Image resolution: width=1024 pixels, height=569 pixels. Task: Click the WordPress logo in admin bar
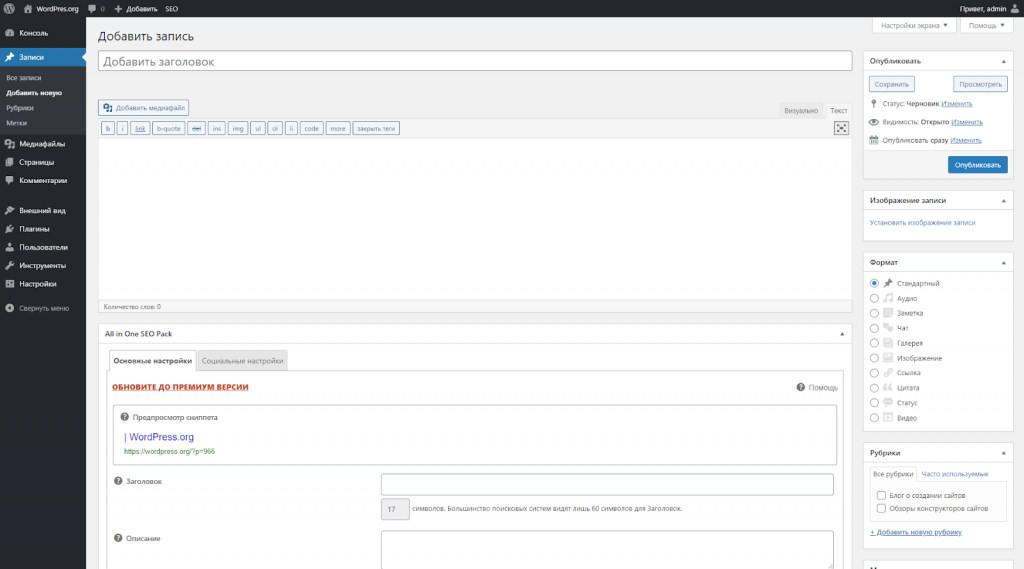pyautogui.click(x=9, y=8)
